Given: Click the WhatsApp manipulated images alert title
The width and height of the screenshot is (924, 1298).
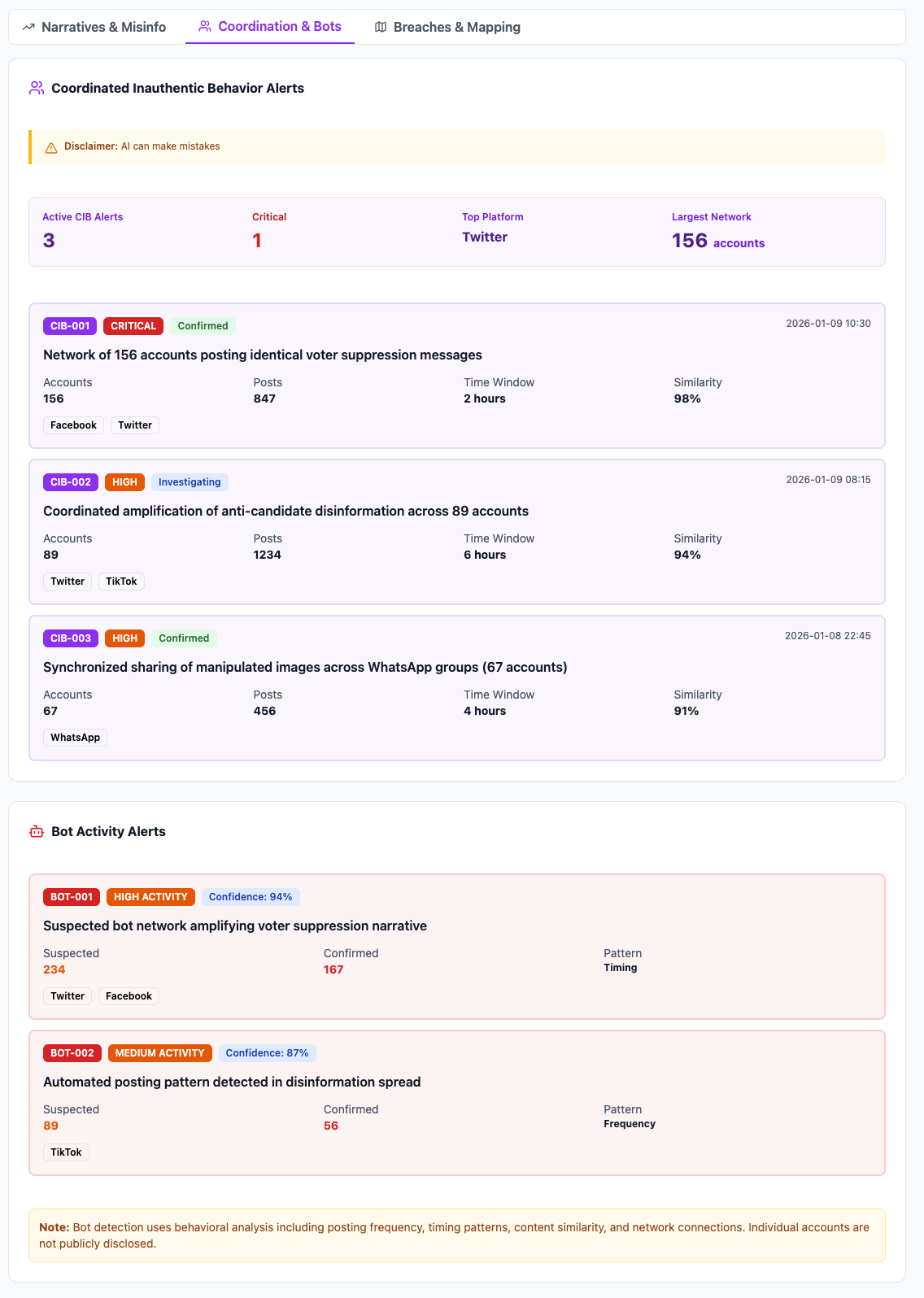Looking at the screenshot, I should [x=305, y=667].
